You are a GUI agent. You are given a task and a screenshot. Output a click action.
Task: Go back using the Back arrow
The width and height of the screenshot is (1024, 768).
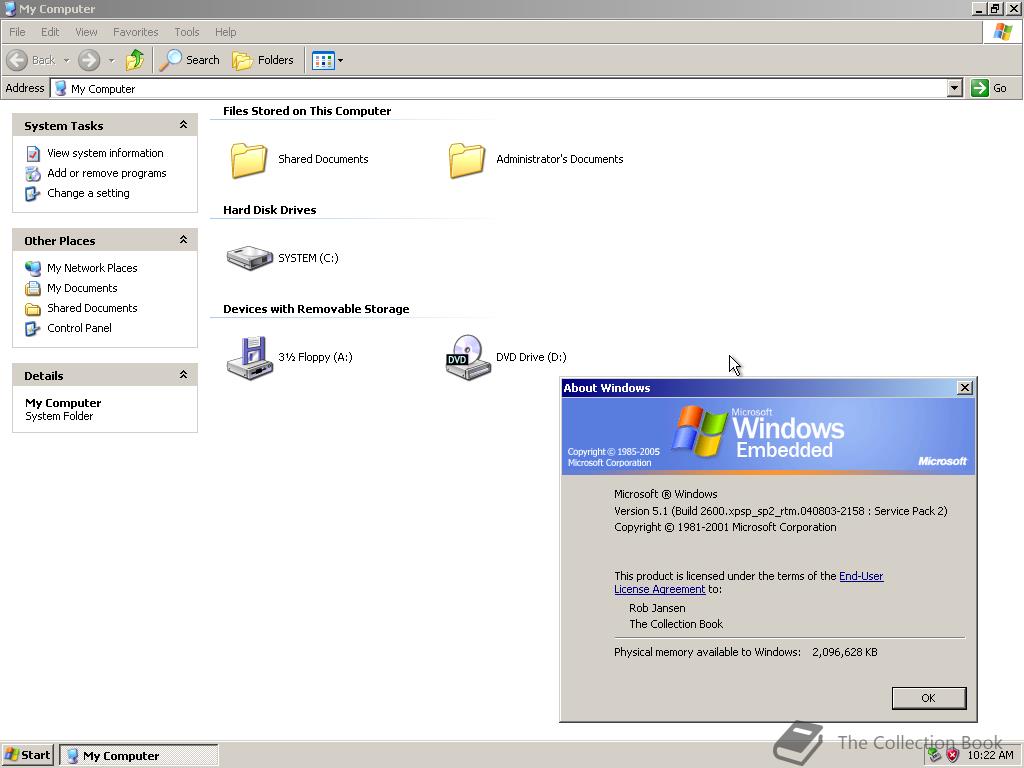coord(31,60)
